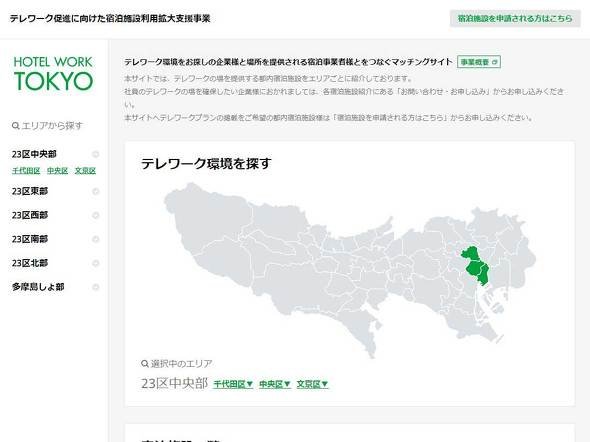
Task: Expand the 23区東部 sidebar section
Action: 96,191
